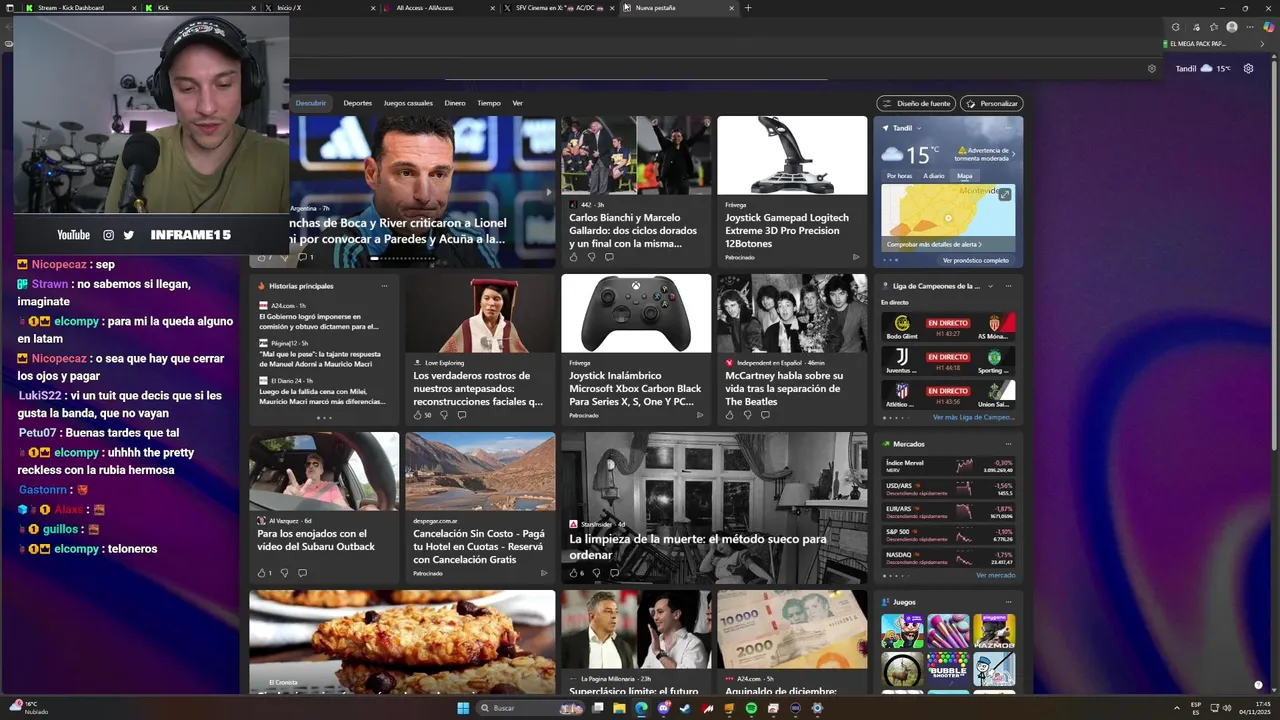The height and width of the screenshot is (720, 1280).
Task: Open the Dinero tab
Action: 455,103
